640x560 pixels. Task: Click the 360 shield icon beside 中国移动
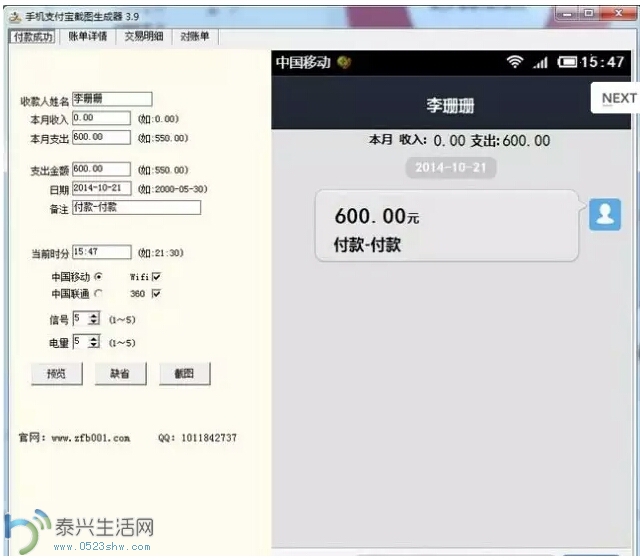coord(344,62)
